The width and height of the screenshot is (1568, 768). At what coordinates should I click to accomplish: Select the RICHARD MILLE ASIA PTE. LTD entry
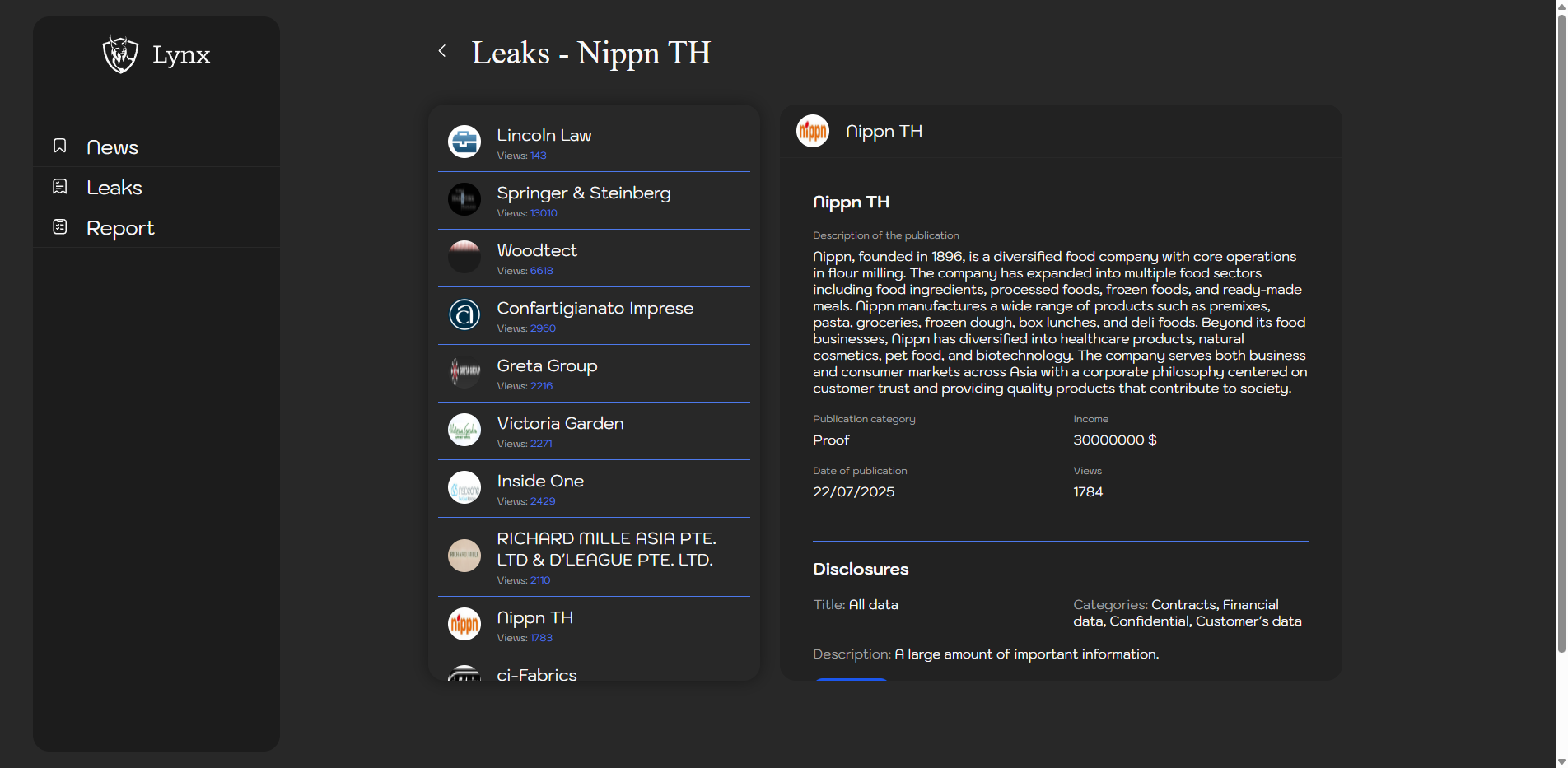(605, 549)
